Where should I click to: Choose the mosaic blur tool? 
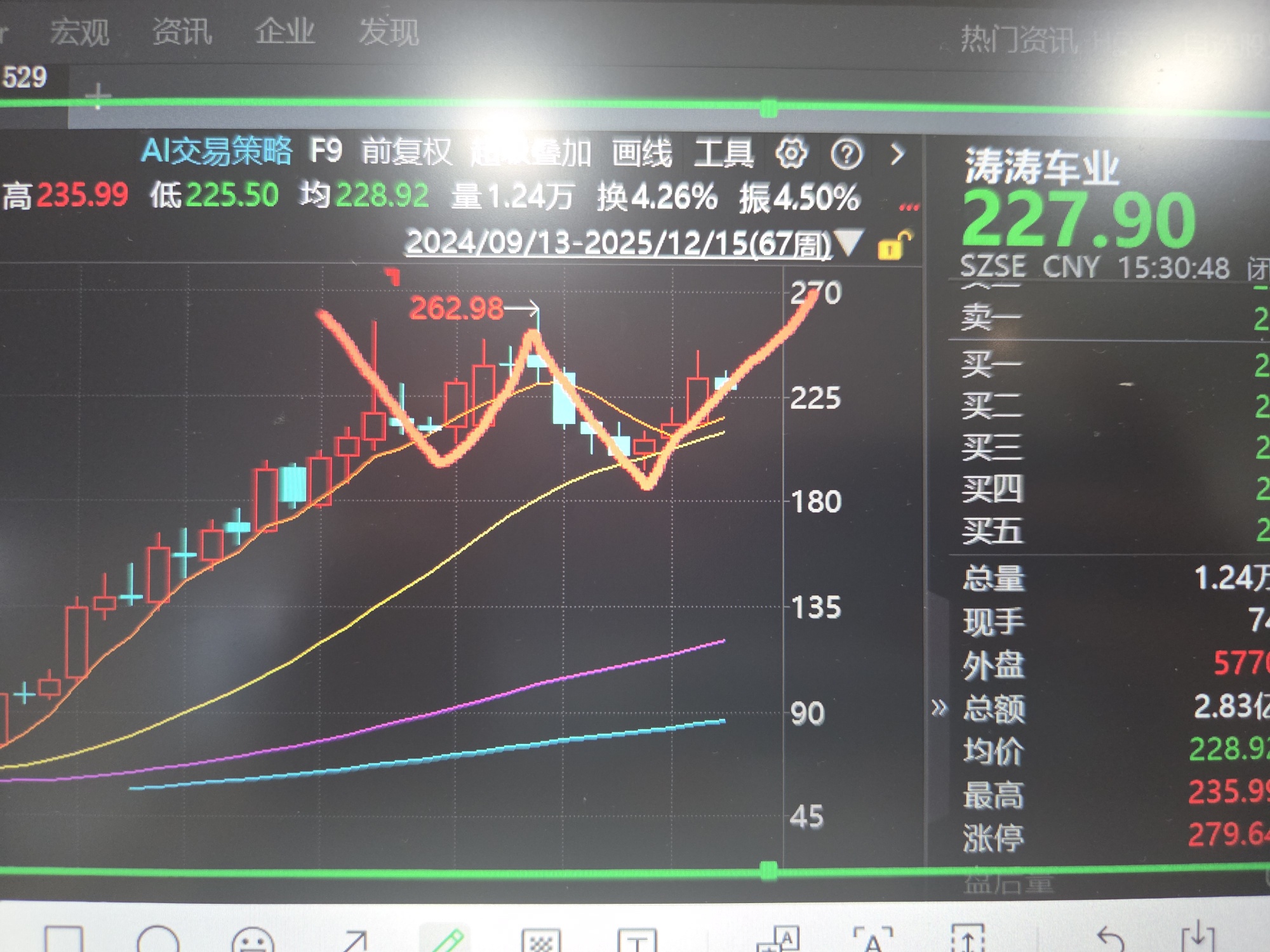click(540, 941)
